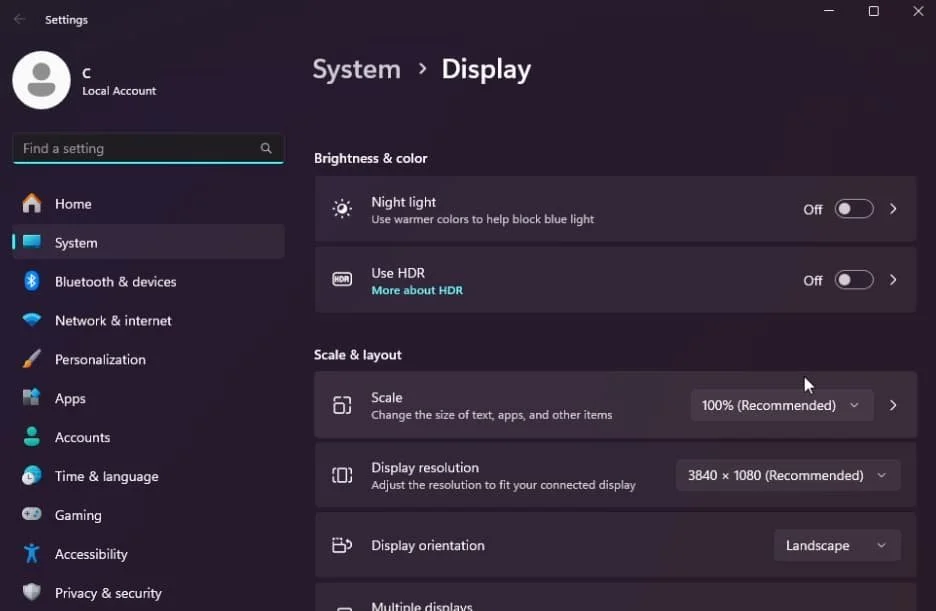Image resolution: width=936 pixels, height=611 pixels.
Task: Click the Gaming controller icon
Action: pyautogui.click(x=32, y=514)
